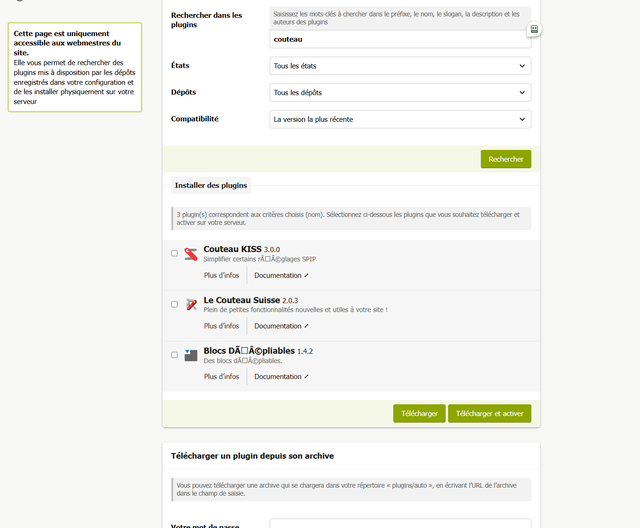The height and width of the screenshot is (528, 640).
Task: Click the Rechercher button
Action: pos(505,159)
